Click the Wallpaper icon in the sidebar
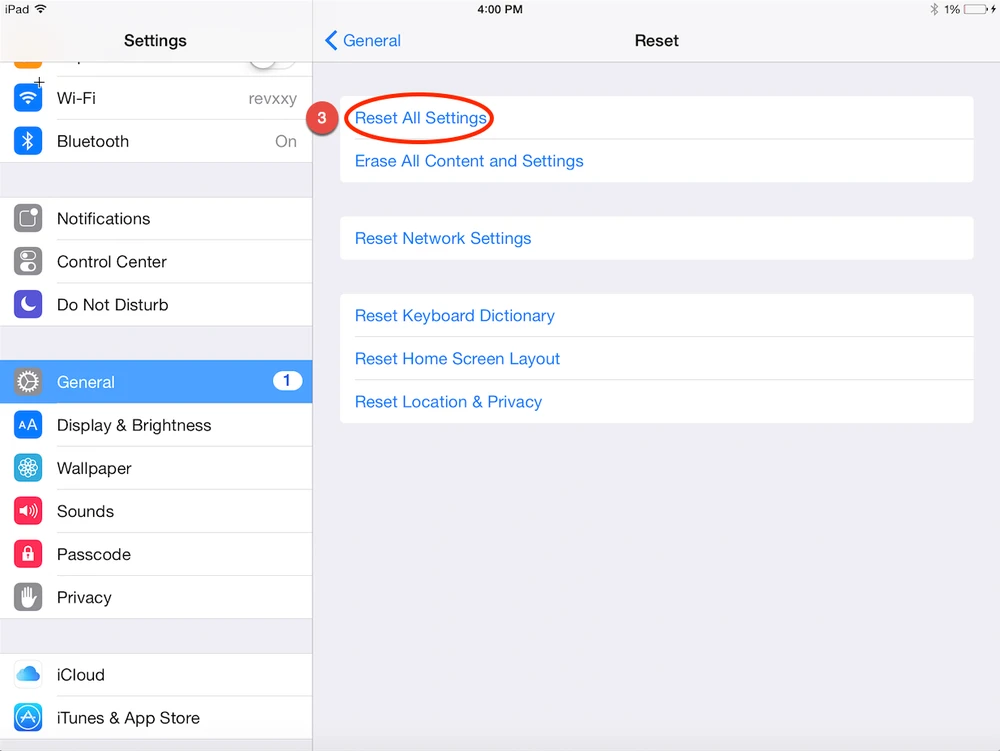This screenshot has width=1000, height=751. [x=27, y=468]
